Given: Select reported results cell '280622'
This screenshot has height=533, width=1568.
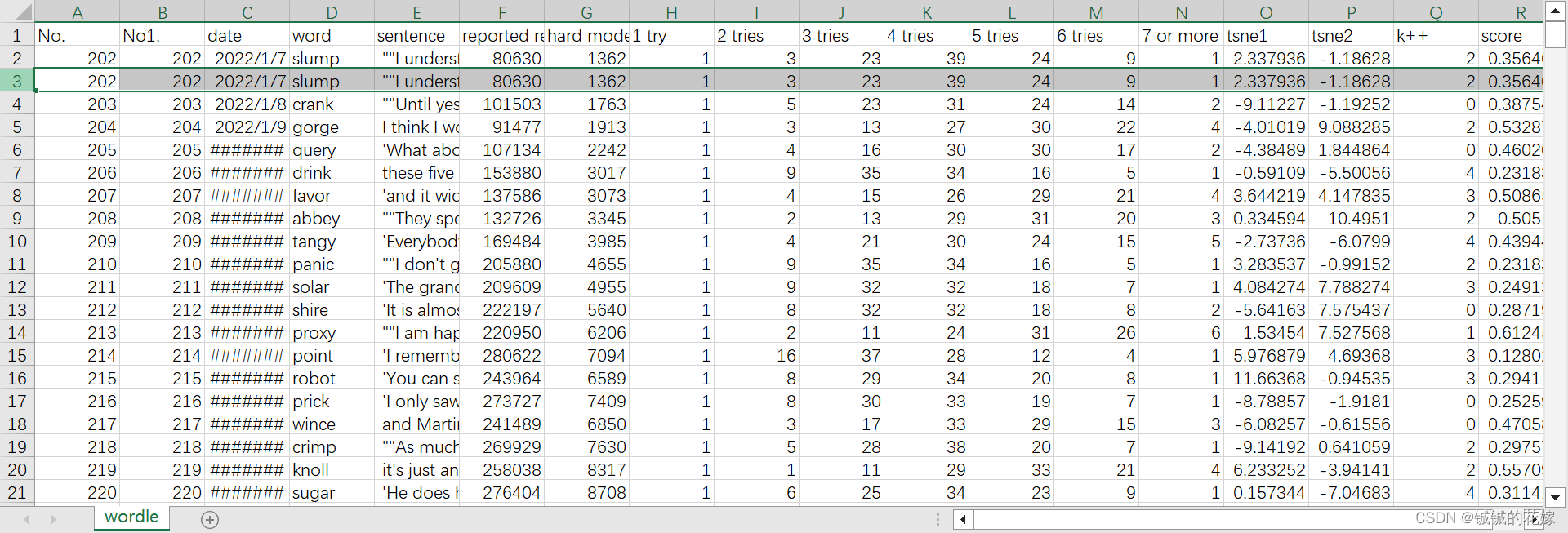Looking at the screenshot, I should click(502, 355).
